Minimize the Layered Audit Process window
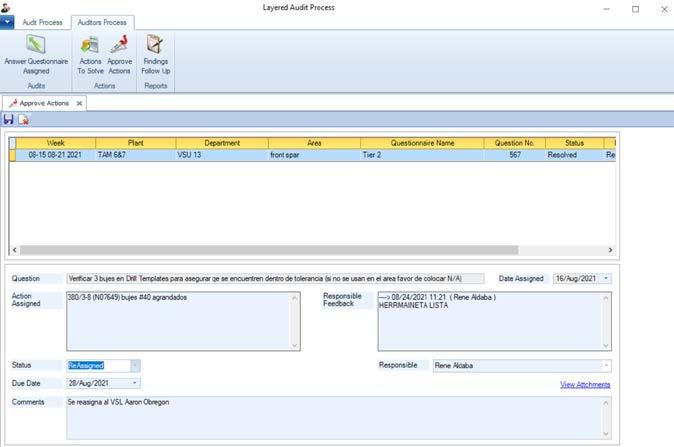Image resolution: width=674 pixels, height=447 pixels. [x=607, y=9]
